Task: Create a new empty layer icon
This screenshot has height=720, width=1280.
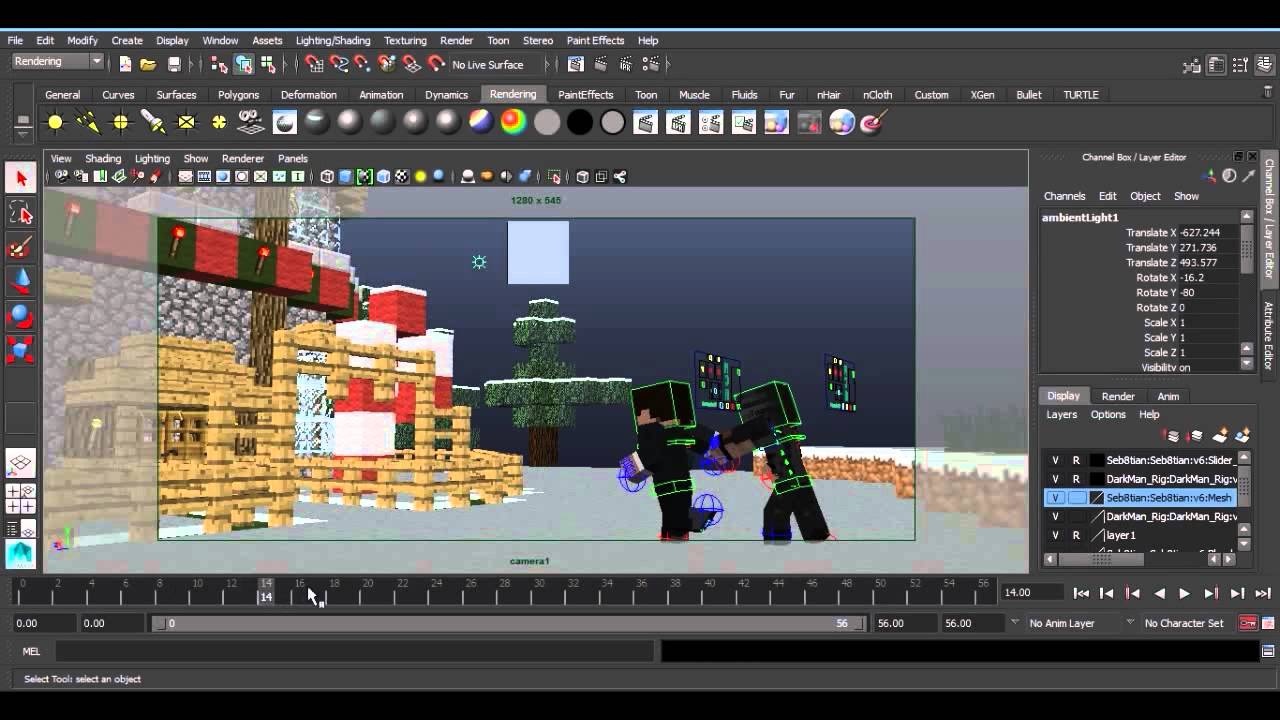Action: (1220, 436)
